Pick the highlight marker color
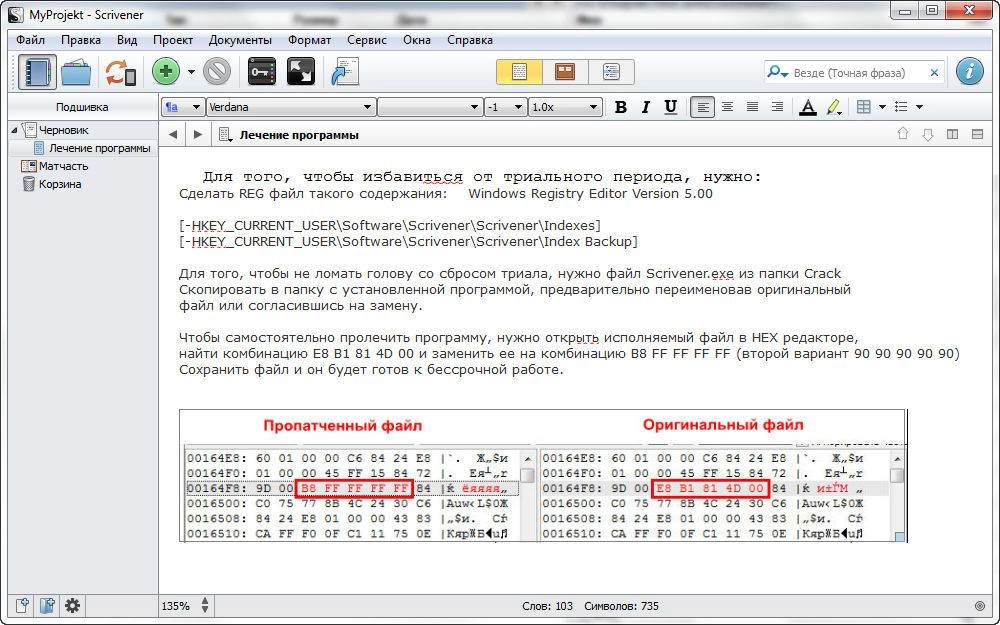This screenshot has height=625, width=1000. tap(833, 107)
